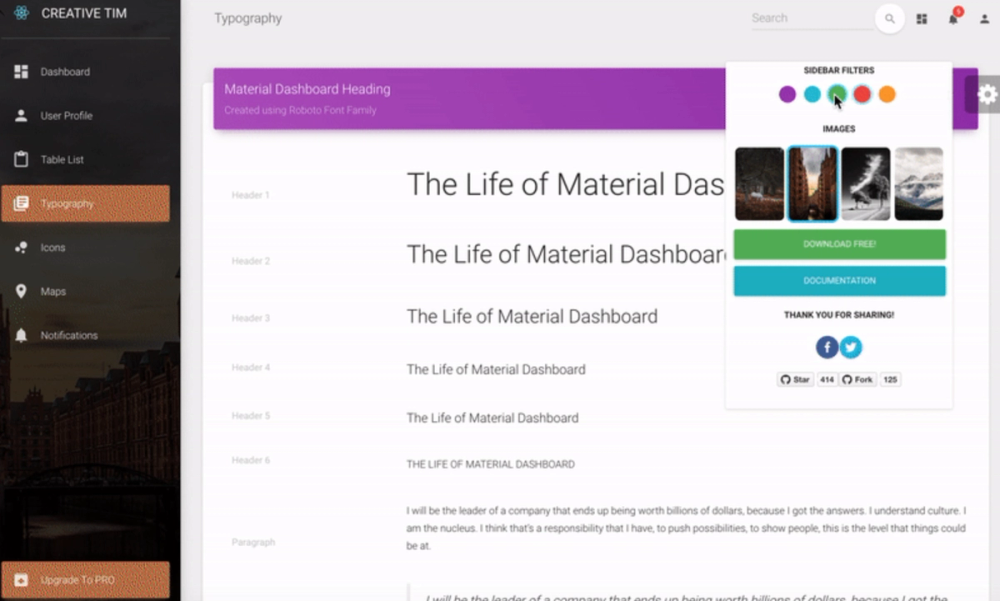This screenshot has height=601, width=1000.
Task: Click the Material Dashboard Heading title
Action: click(307, 89)
